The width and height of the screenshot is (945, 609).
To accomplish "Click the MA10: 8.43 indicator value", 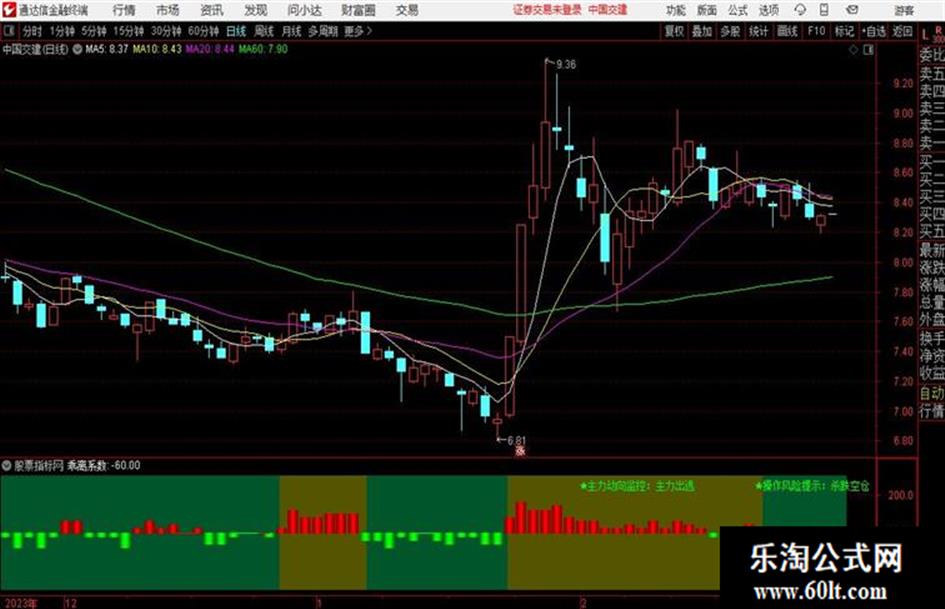I will pos(157,49).
